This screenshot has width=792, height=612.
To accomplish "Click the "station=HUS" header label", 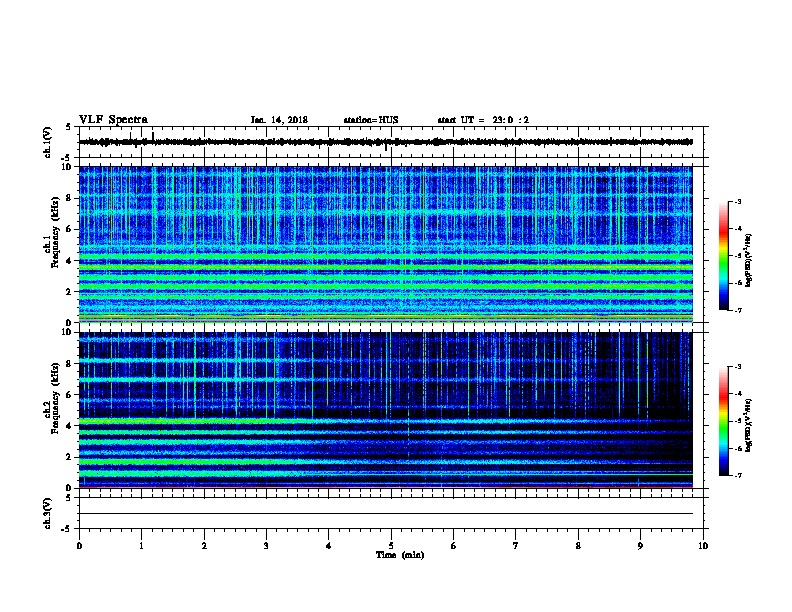I will click(x=371, y=120).
